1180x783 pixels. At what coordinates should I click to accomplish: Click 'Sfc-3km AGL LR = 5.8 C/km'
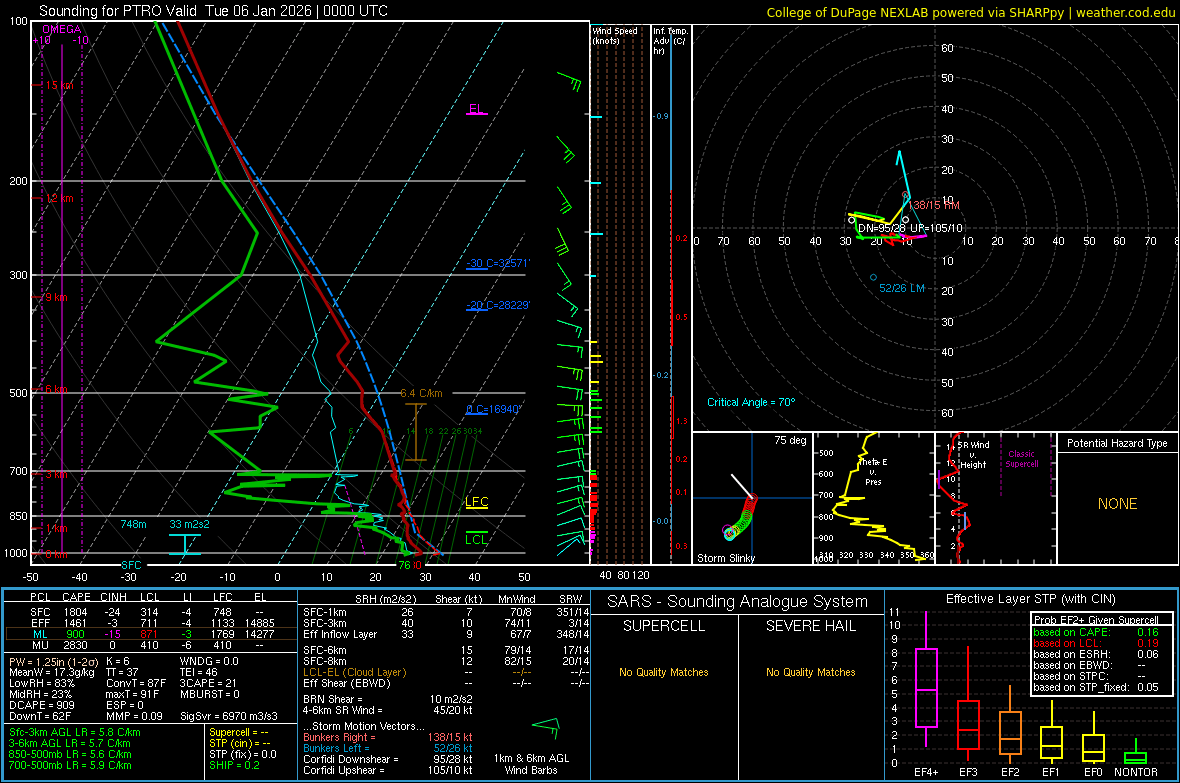click(x=75, y=733)
